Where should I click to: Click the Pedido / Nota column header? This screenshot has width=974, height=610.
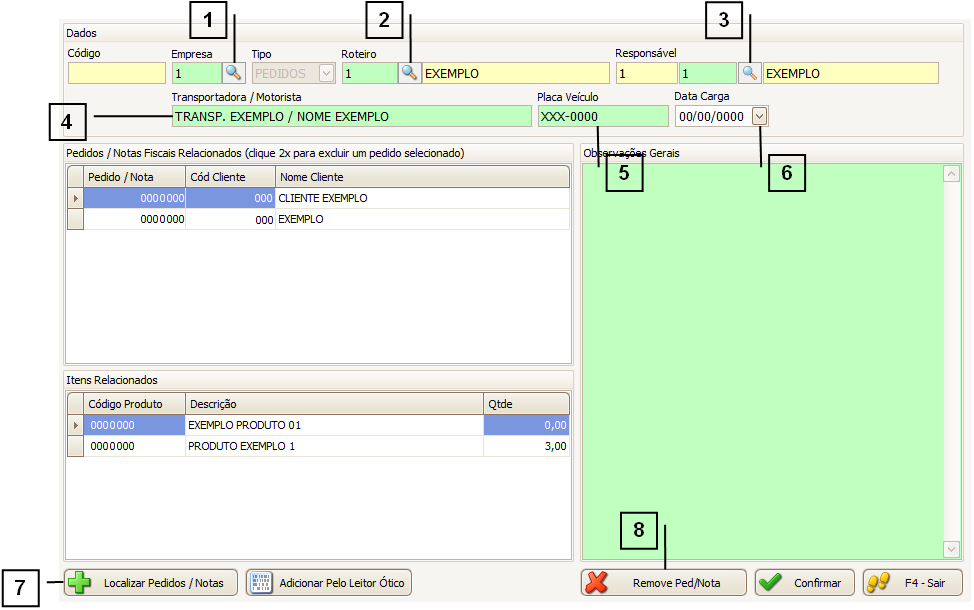(134, 177)
